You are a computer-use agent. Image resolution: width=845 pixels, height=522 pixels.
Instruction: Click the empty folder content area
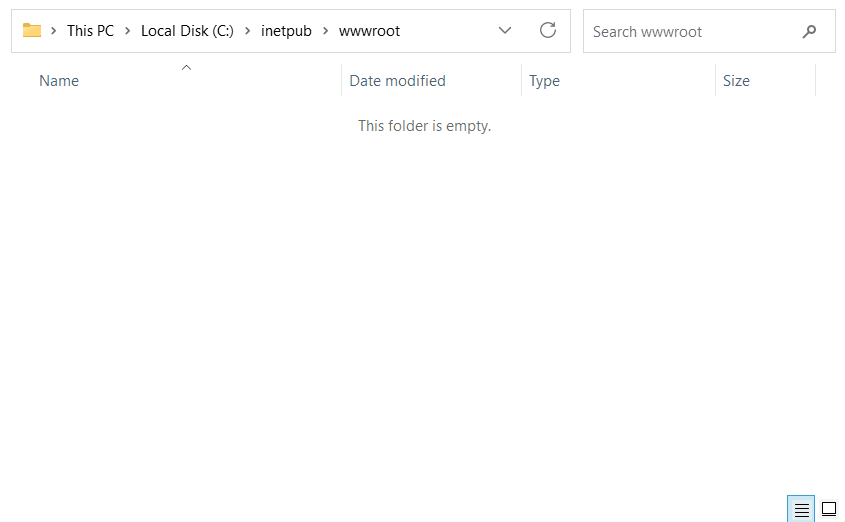tap(422, 300)
